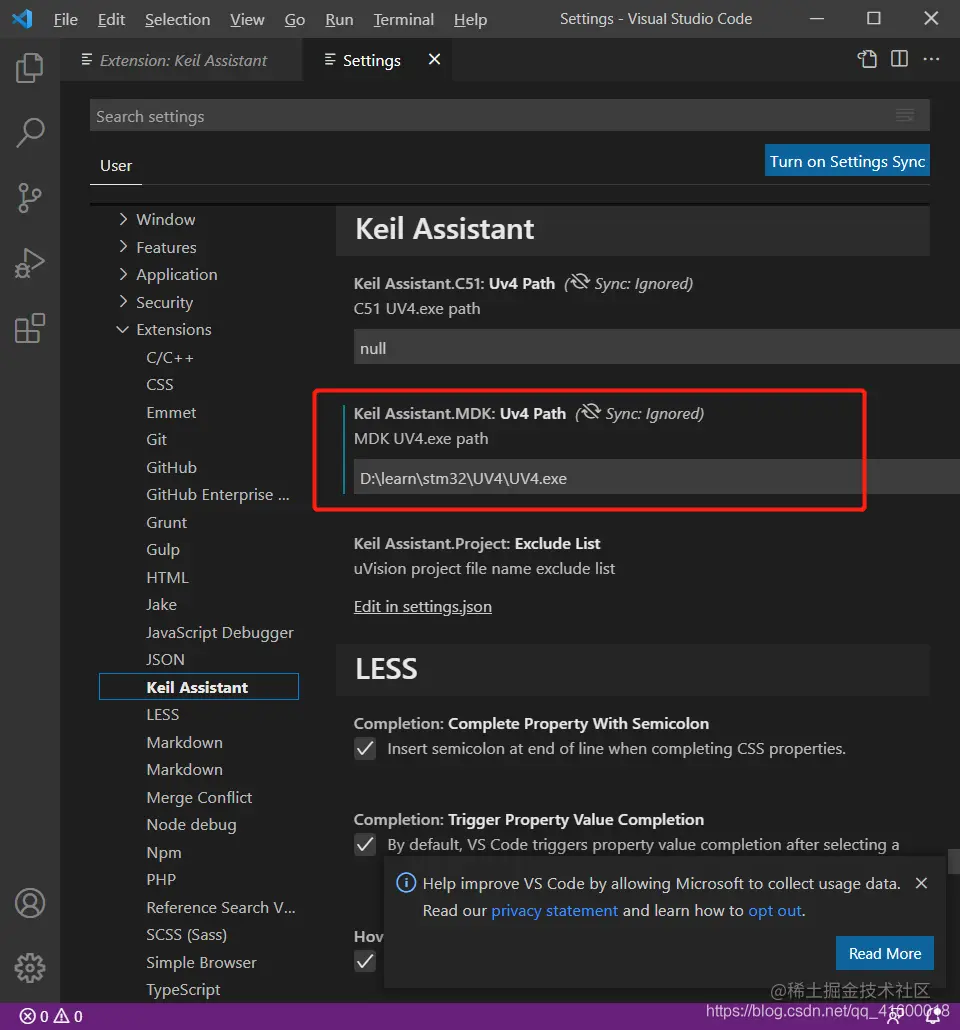This screenshot has width=960, height=1030.
Task: Open the Manage gear icon
Action: click(x=30, y=968)
